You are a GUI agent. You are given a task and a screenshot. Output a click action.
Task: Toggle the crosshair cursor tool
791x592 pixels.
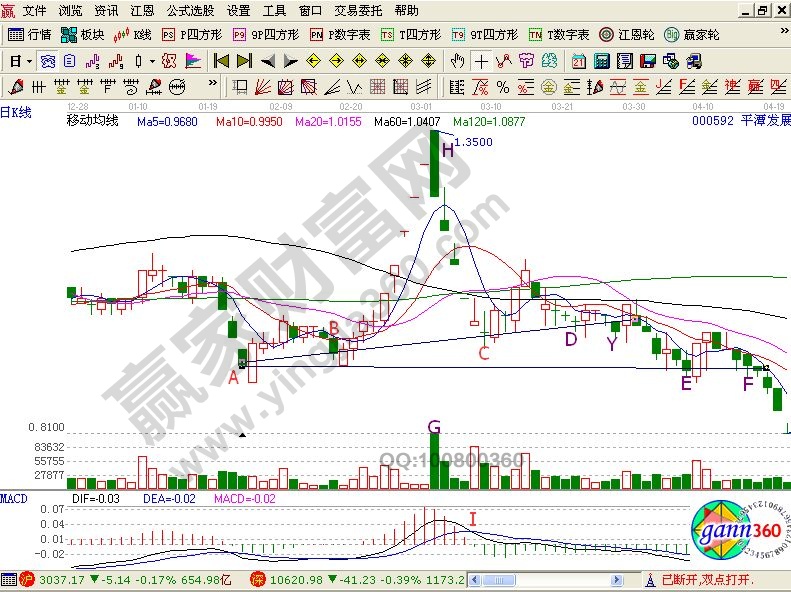(481, 61)
